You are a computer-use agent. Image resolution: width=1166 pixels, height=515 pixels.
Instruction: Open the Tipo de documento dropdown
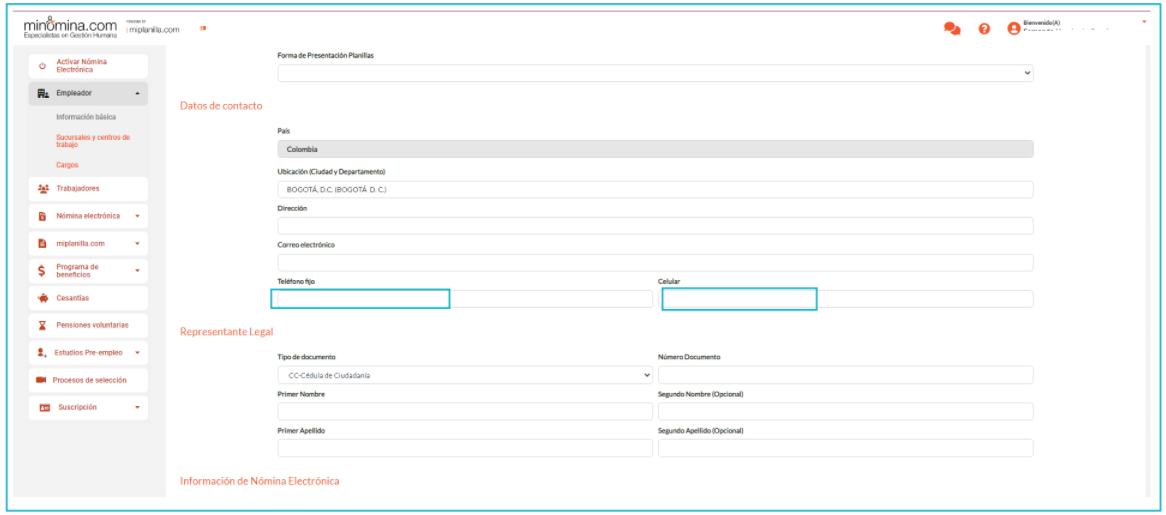point(464,375)
